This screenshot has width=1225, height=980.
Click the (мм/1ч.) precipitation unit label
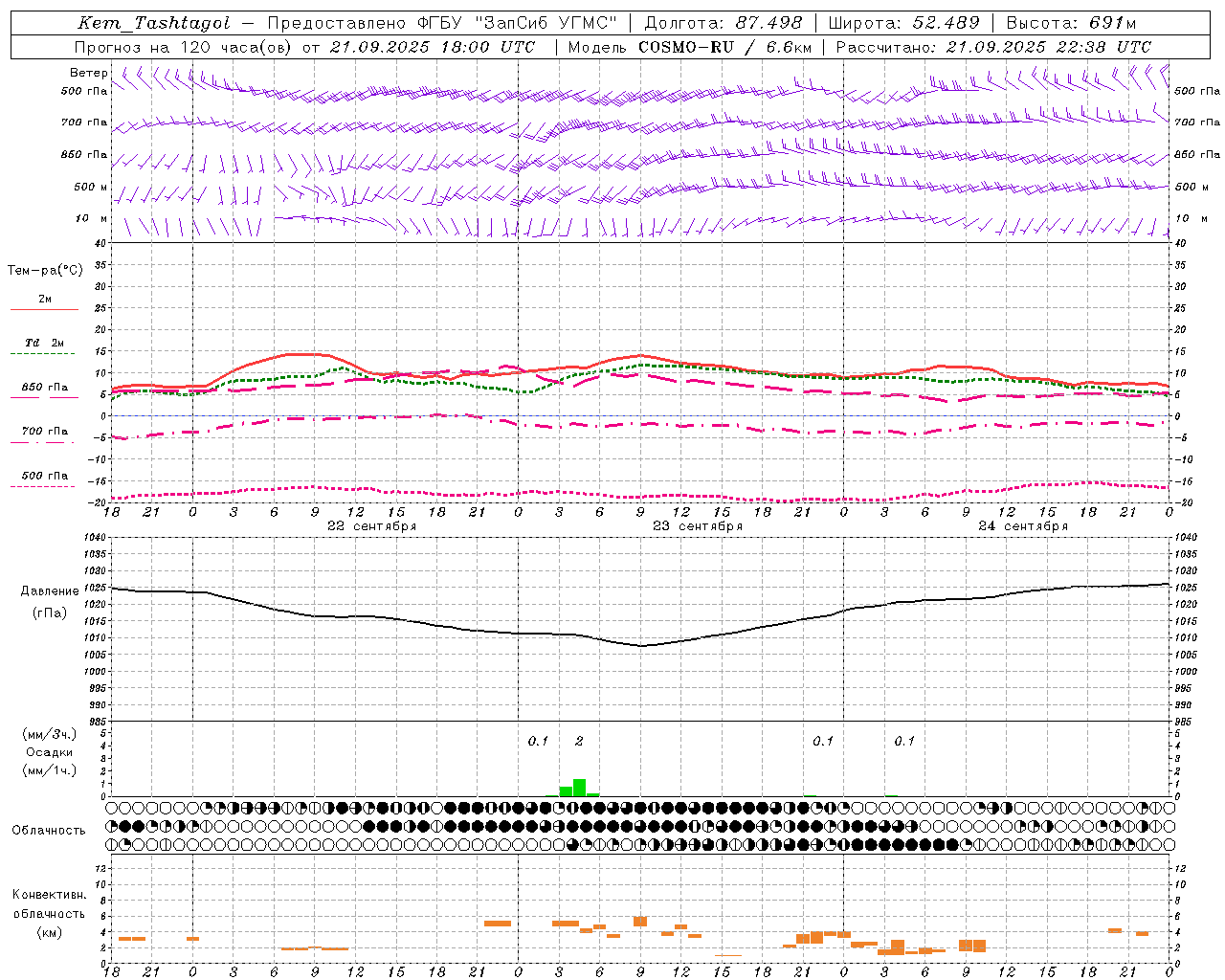[50, 770]
